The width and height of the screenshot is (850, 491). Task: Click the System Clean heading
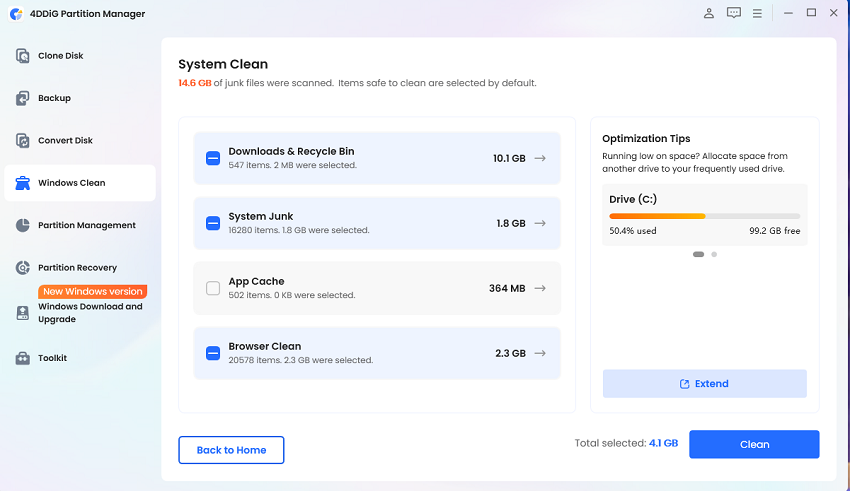223,64
